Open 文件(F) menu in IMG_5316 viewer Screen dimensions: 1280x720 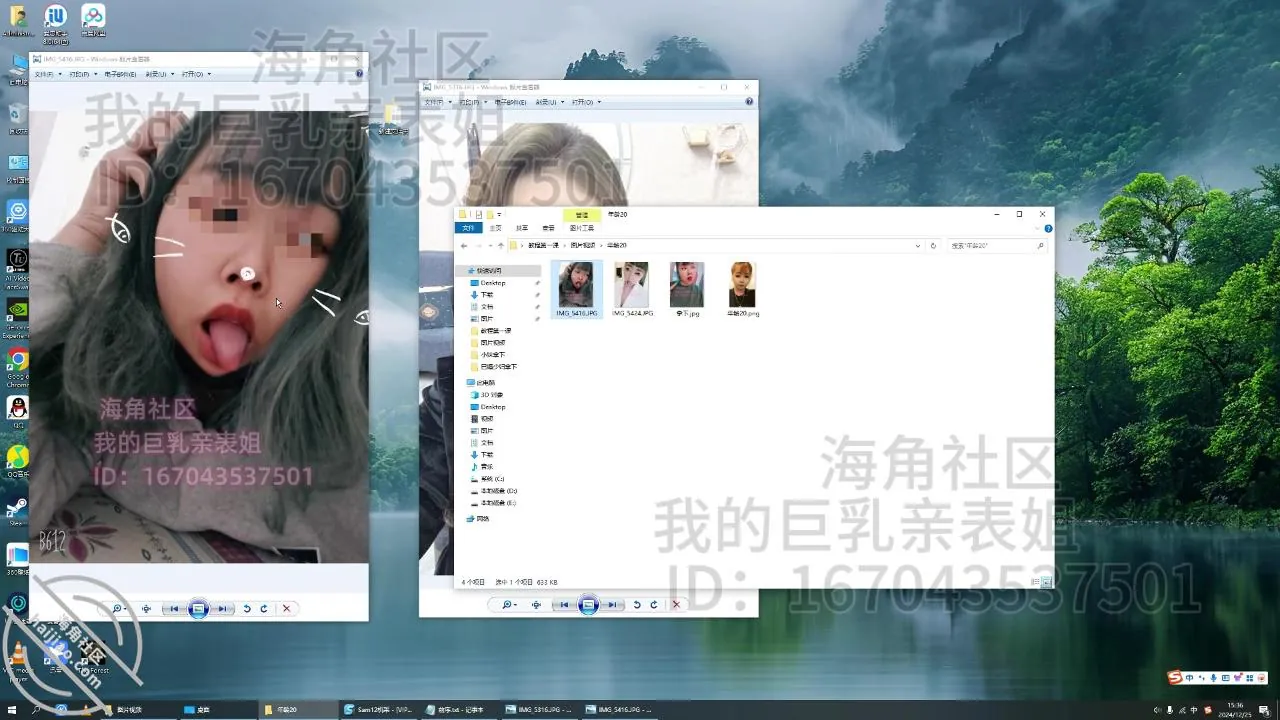(436, 102)
